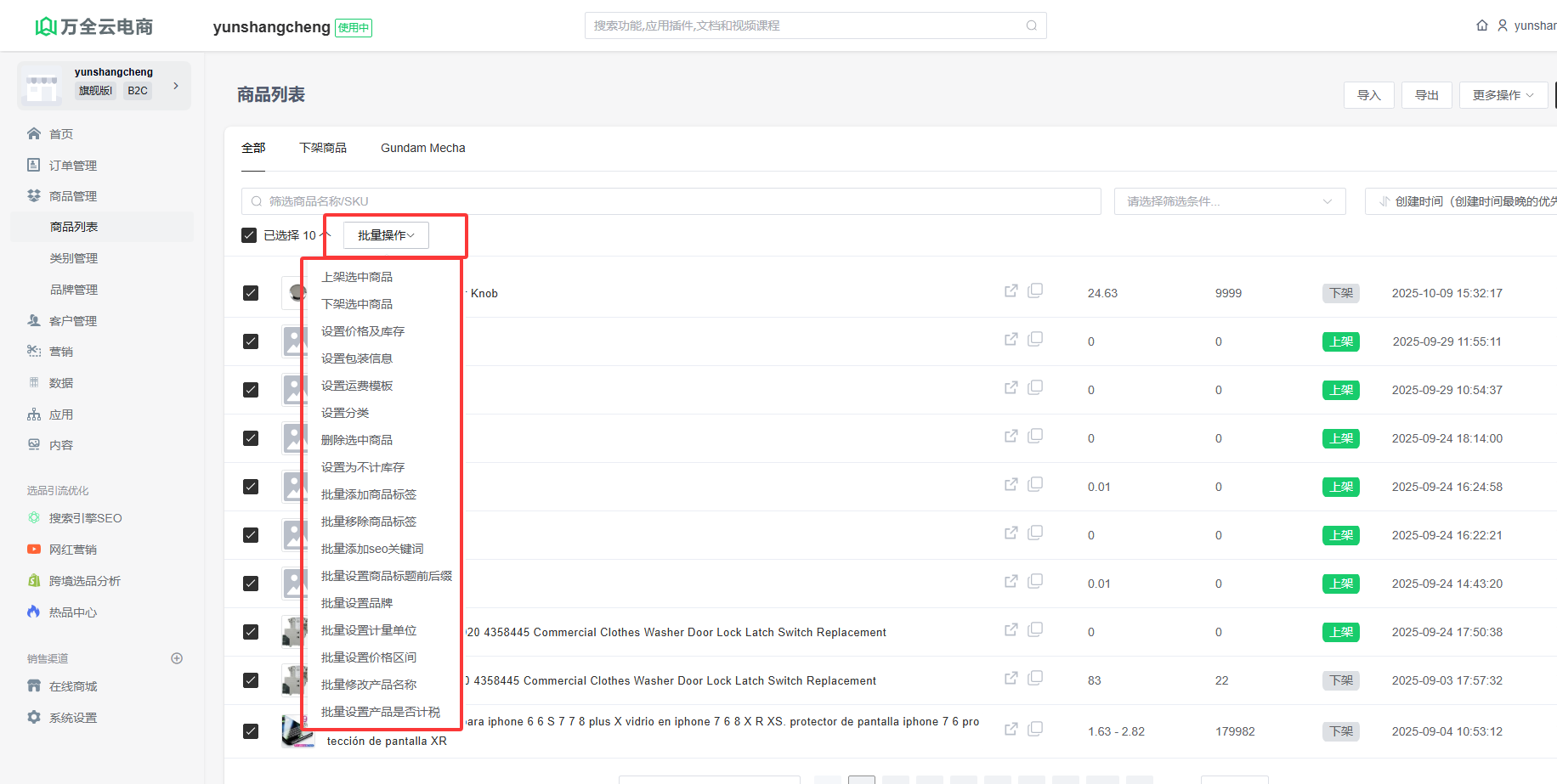This screenshot has width=1557, height=784.
Task: Collapse the 批量操作 dropdown
Action: [386, 235]
